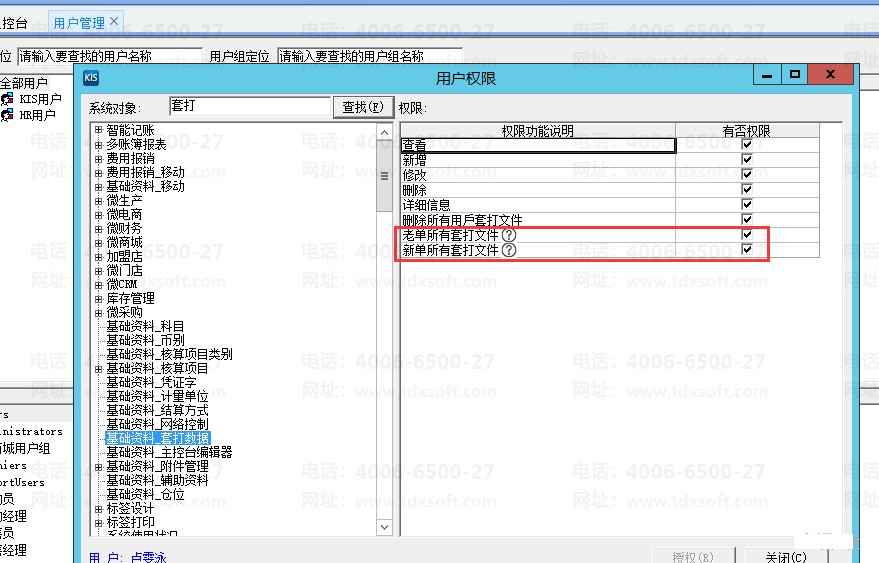
Task: Click the tree scrollbar up arrow
Action: (x=385, y=133)
